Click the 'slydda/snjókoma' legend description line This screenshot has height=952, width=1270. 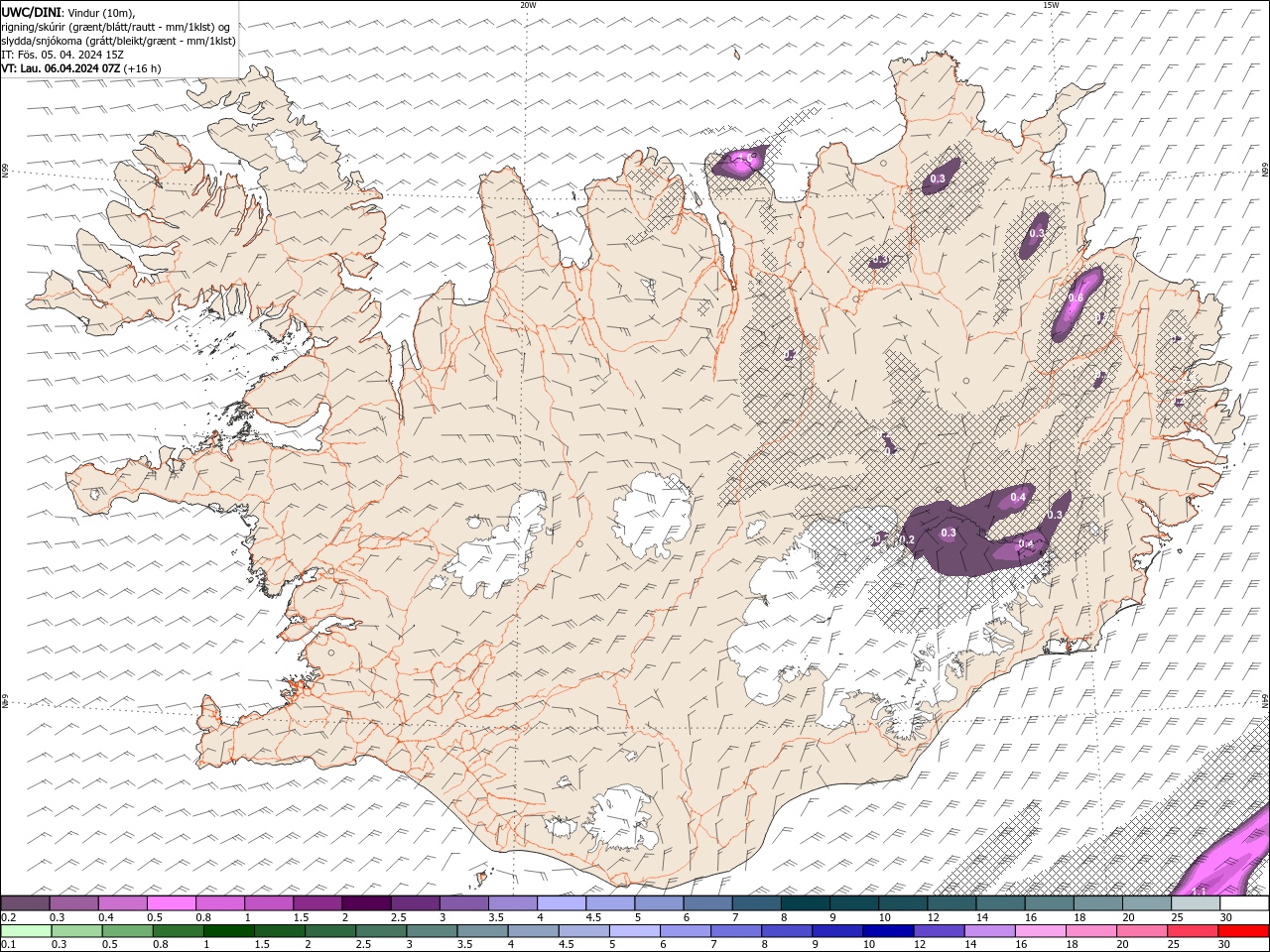tap(119, 41)
